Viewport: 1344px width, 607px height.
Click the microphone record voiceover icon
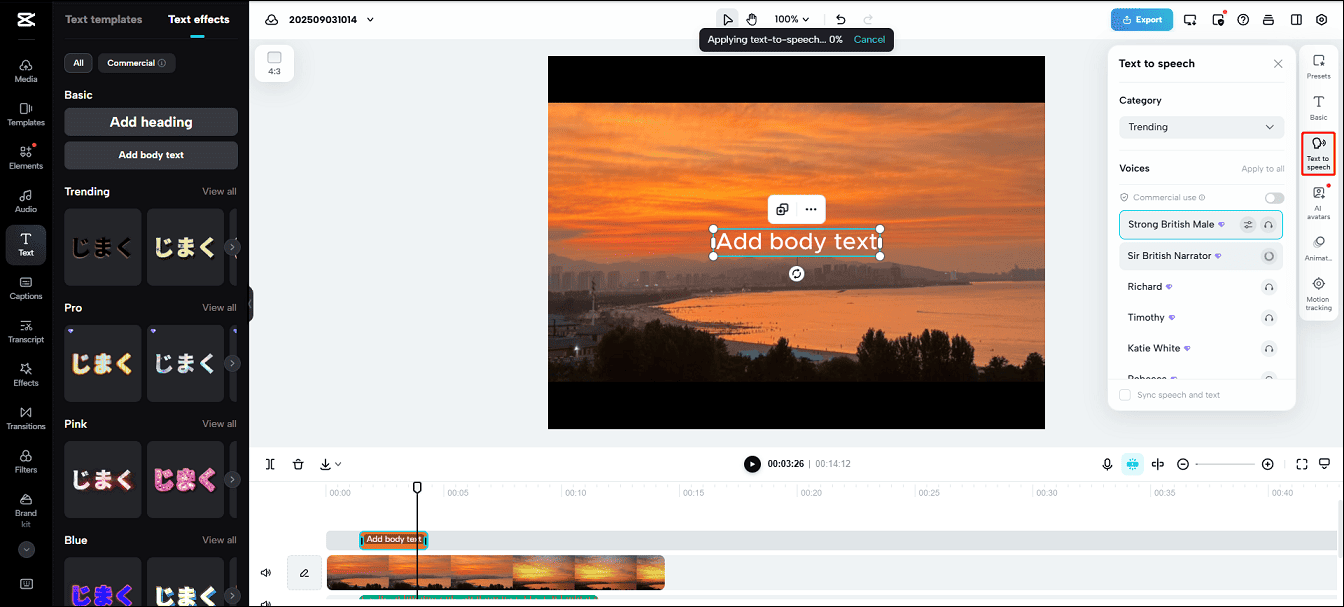tap(1108, 464)
